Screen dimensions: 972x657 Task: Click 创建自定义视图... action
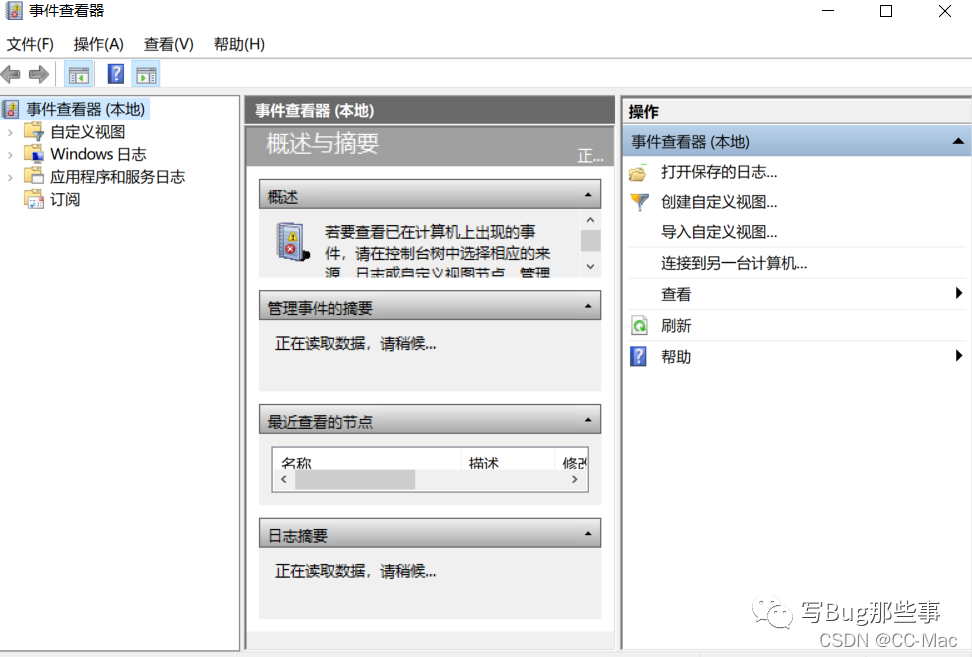click(718, 202)
